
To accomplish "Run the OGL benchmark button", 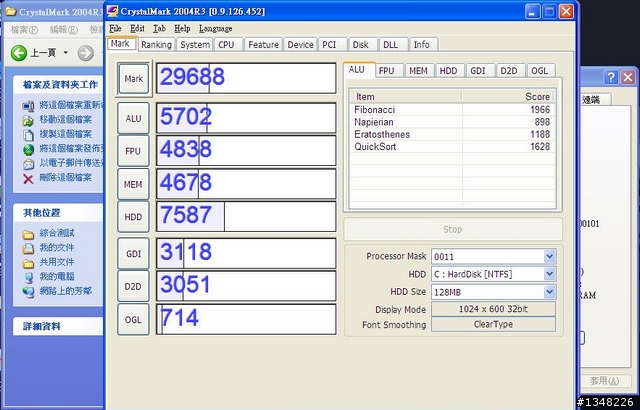I will tap(133, 319).
